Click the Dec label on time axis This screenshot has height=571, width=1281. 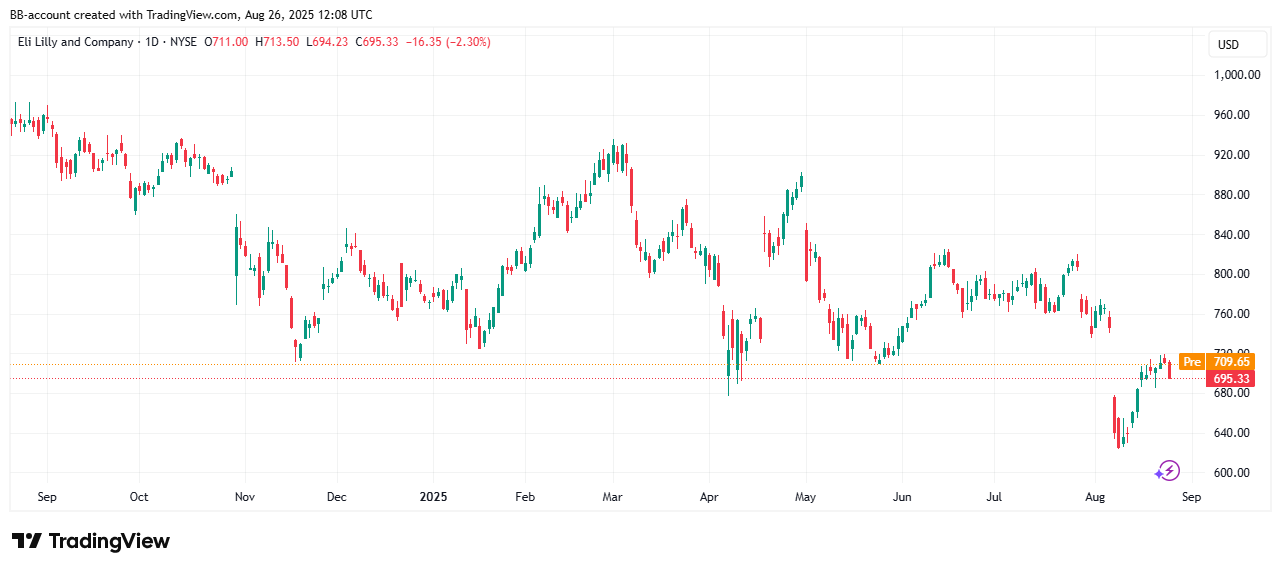point(337,496)
